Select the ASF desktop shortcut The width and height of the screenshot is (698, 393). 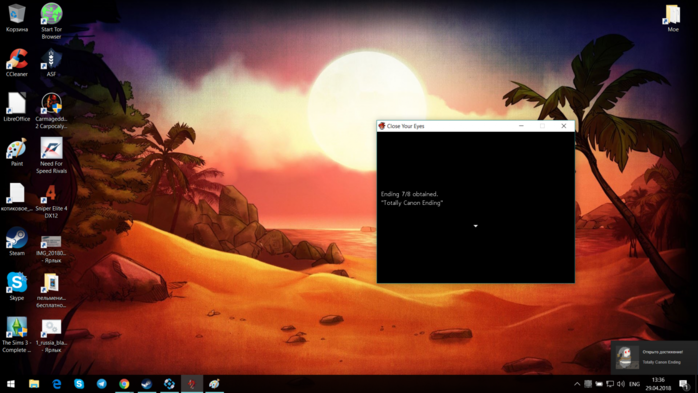[51, 63]
